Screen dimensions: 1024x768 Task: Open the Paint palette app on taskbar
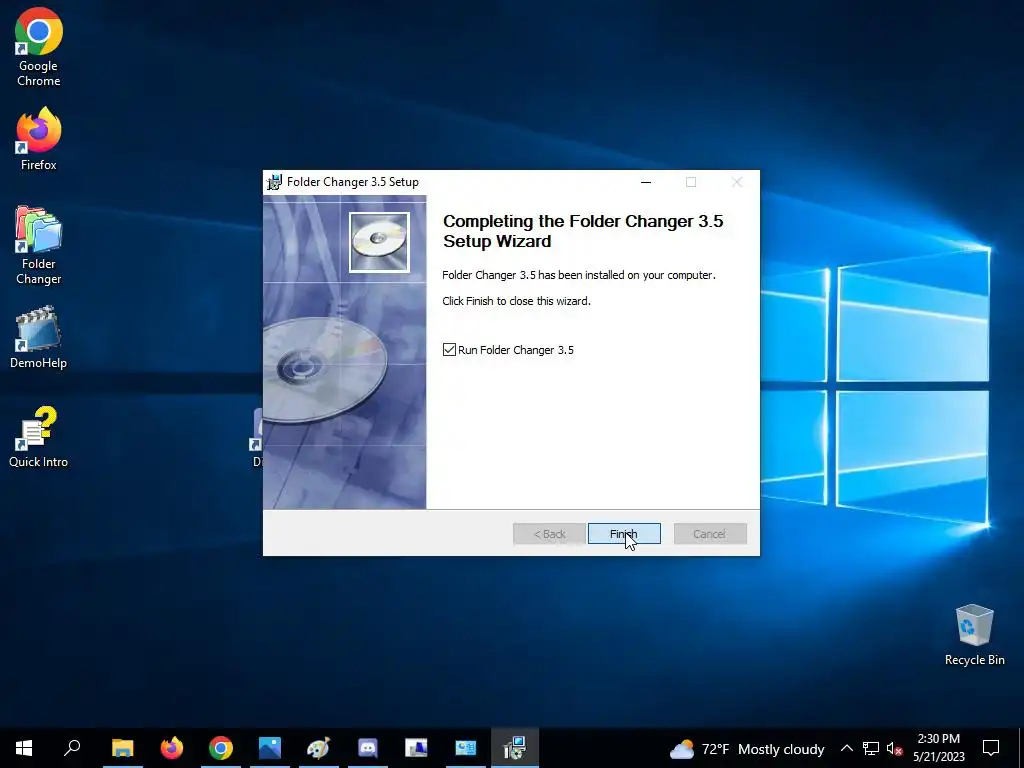(x=319, y=748)
